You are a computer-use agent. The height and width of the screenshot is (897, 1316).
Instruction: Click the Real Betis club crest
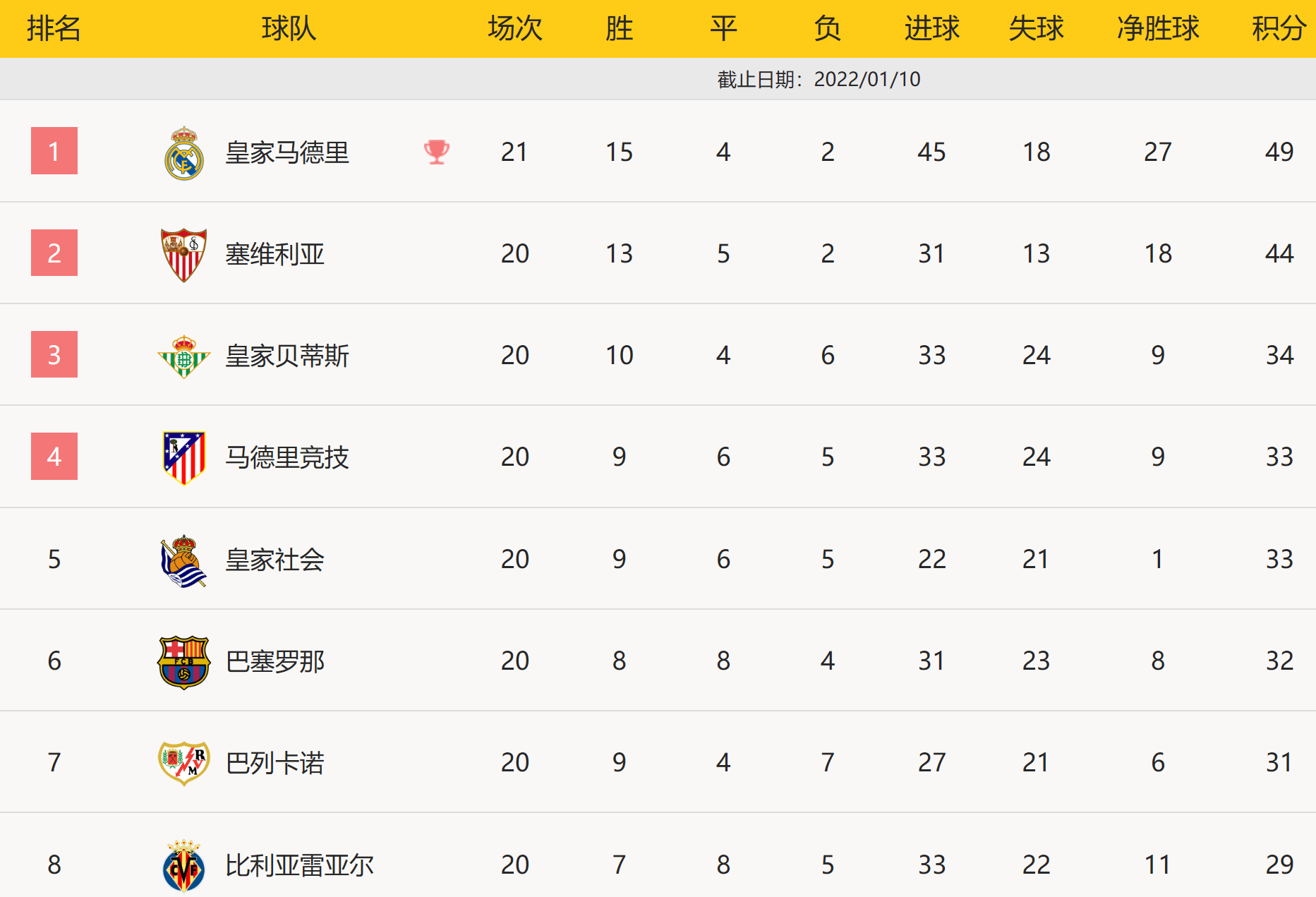[184, 356]
